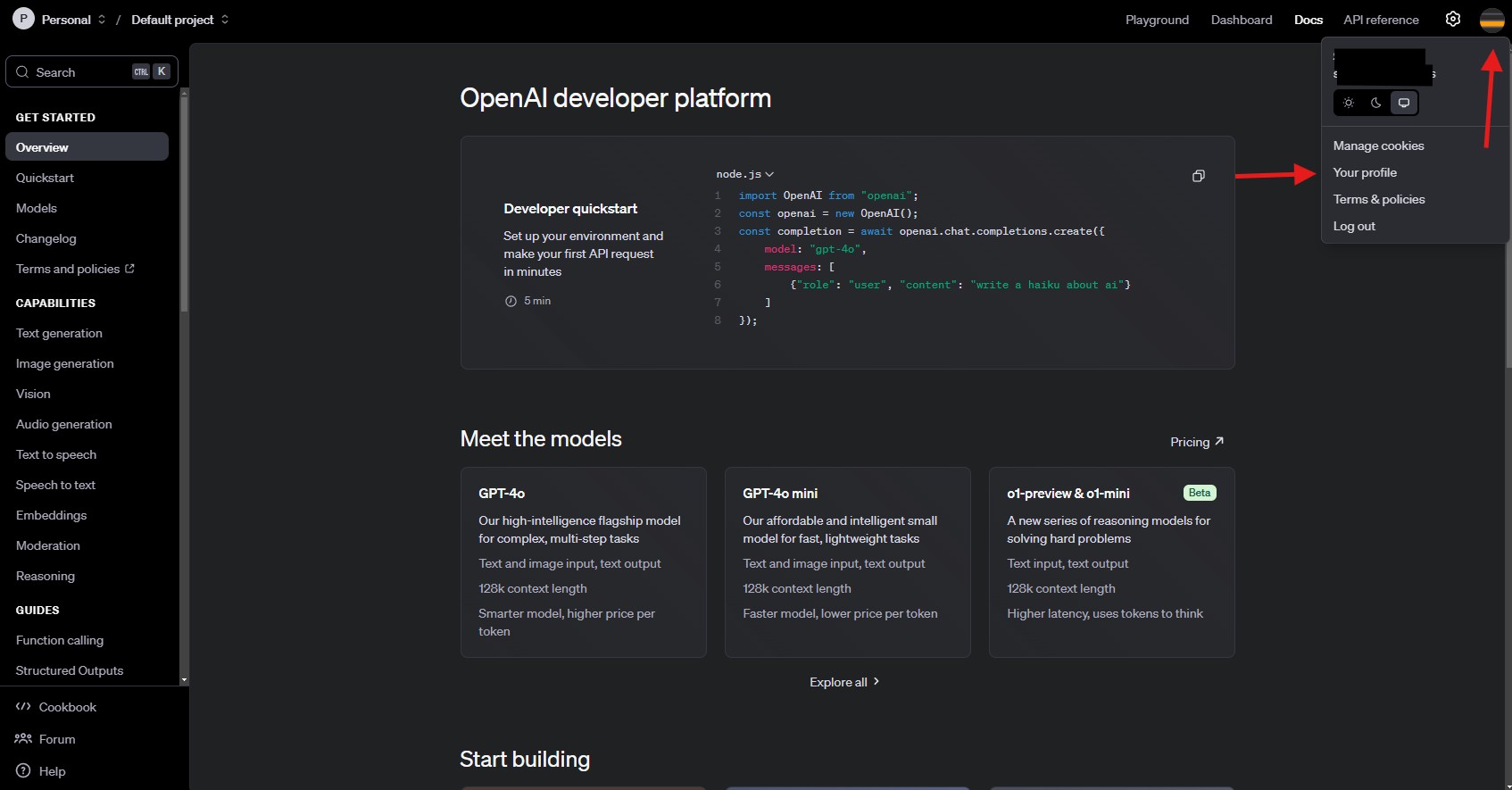Choose Log out from the menu
Viewport: 1512px width, 790px height.
tap(1354, 226)
